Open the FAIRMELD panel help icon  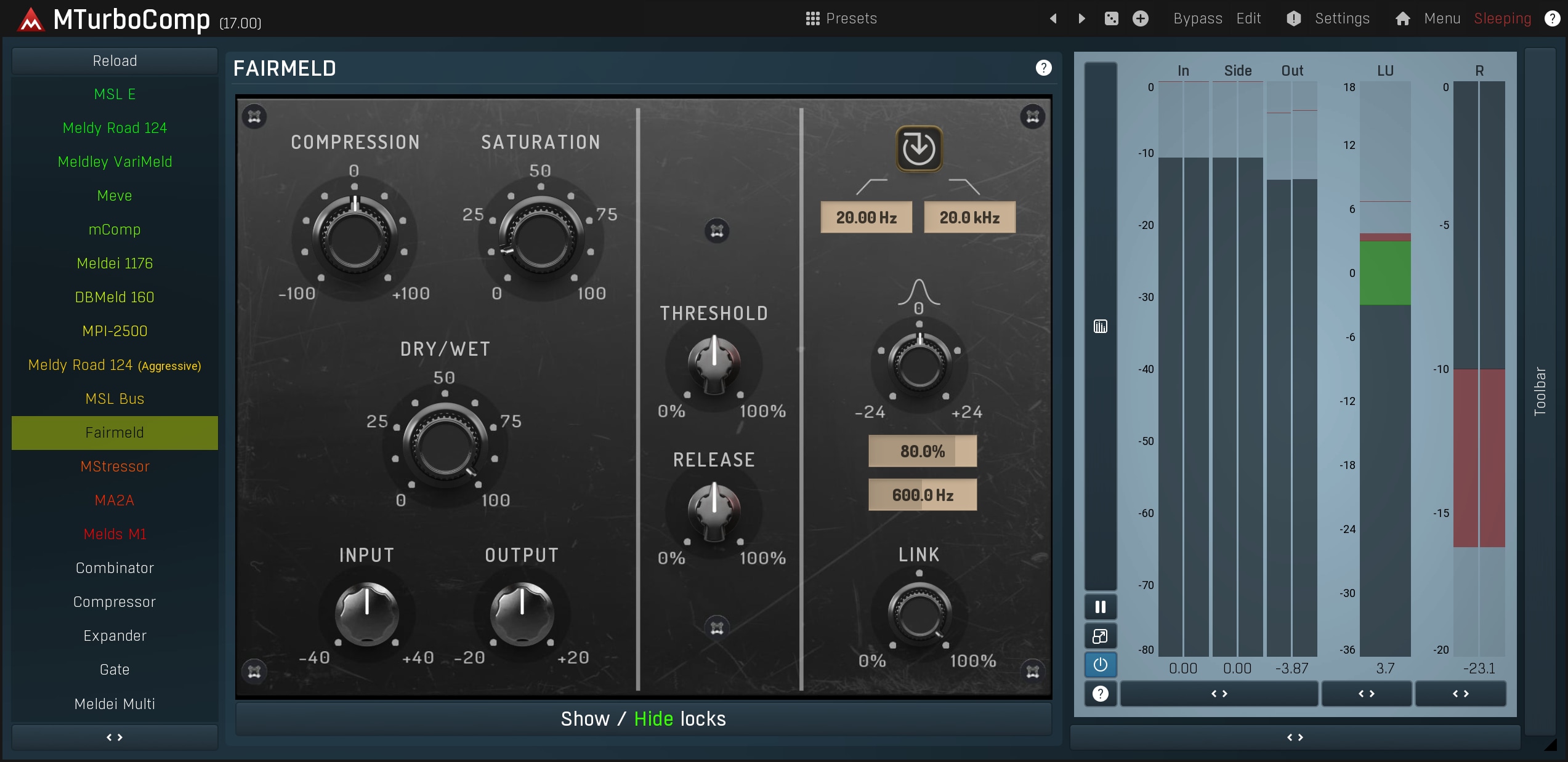[1043, 68]
